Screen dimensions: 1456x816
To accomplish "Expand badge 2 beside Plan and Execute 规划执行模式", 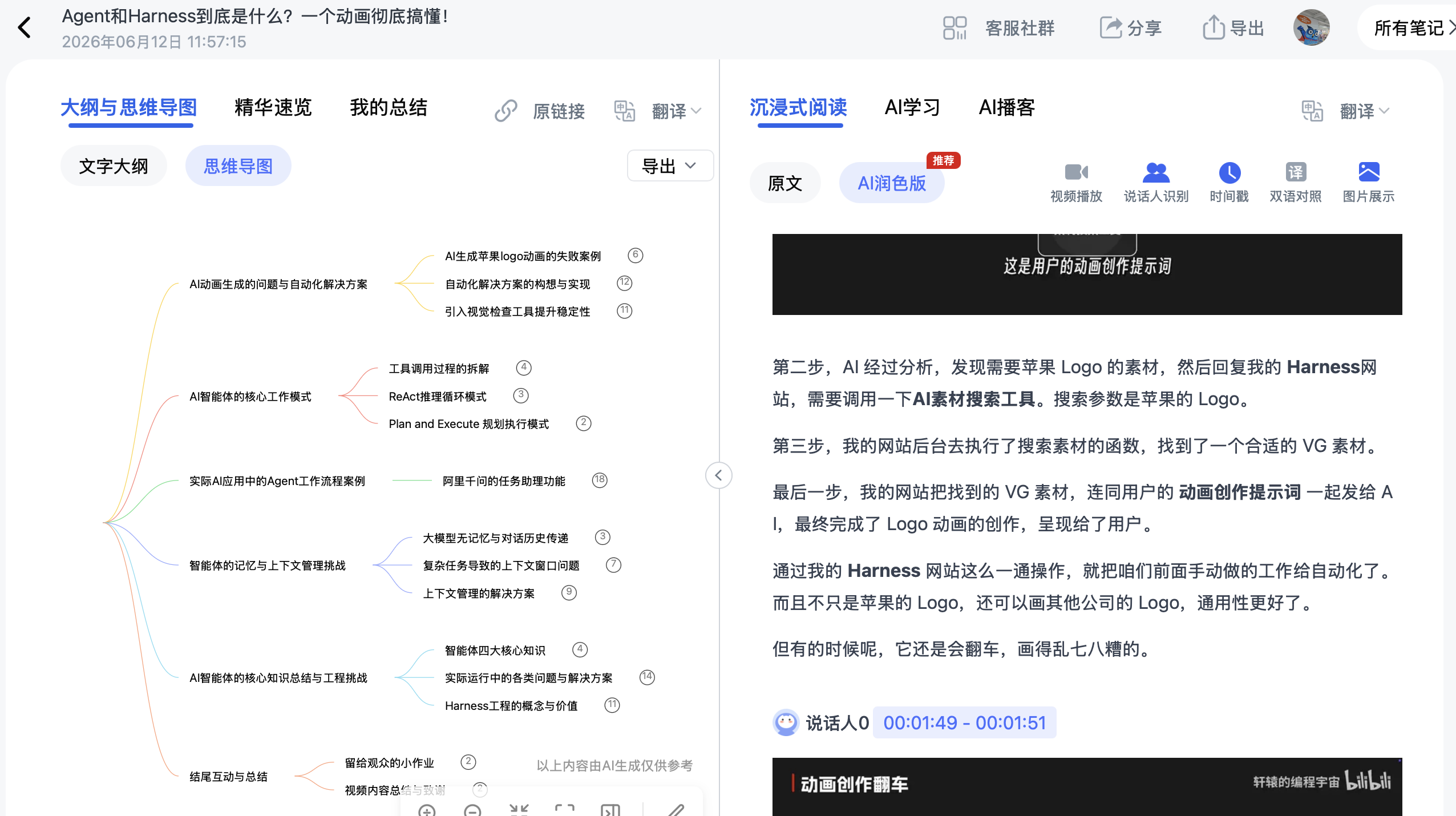I will 583,423.
